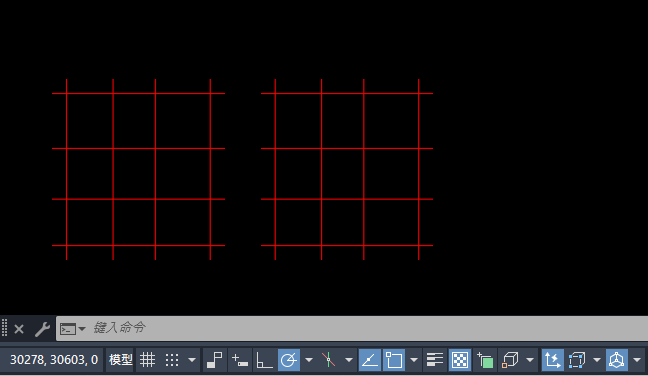Toggle ortho mode icon
Viewport: 648px width, 376px height.
pyautogui.click(x=264, y=360)
